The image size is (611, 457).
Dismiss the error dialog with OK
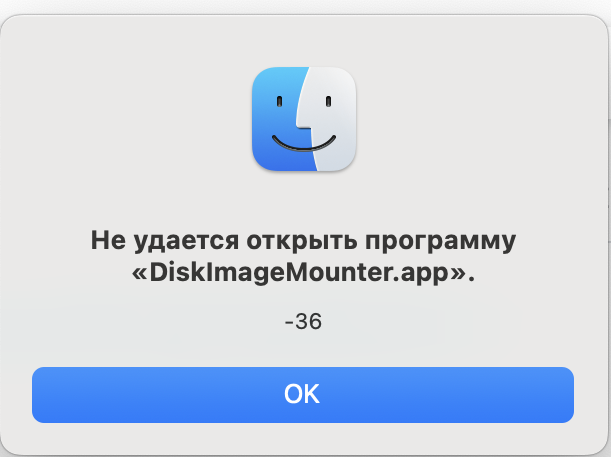[x=303, y=395]
